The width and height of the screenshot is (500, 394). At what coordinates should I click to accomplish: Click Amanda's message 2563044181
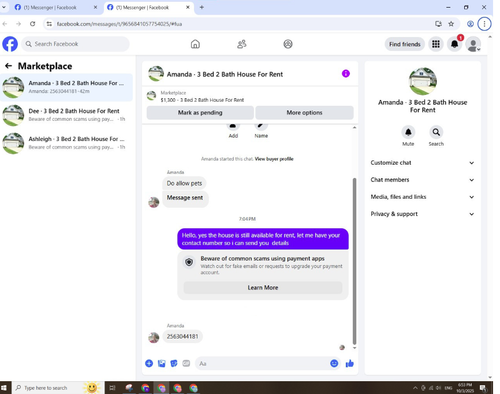coord(182,336)
